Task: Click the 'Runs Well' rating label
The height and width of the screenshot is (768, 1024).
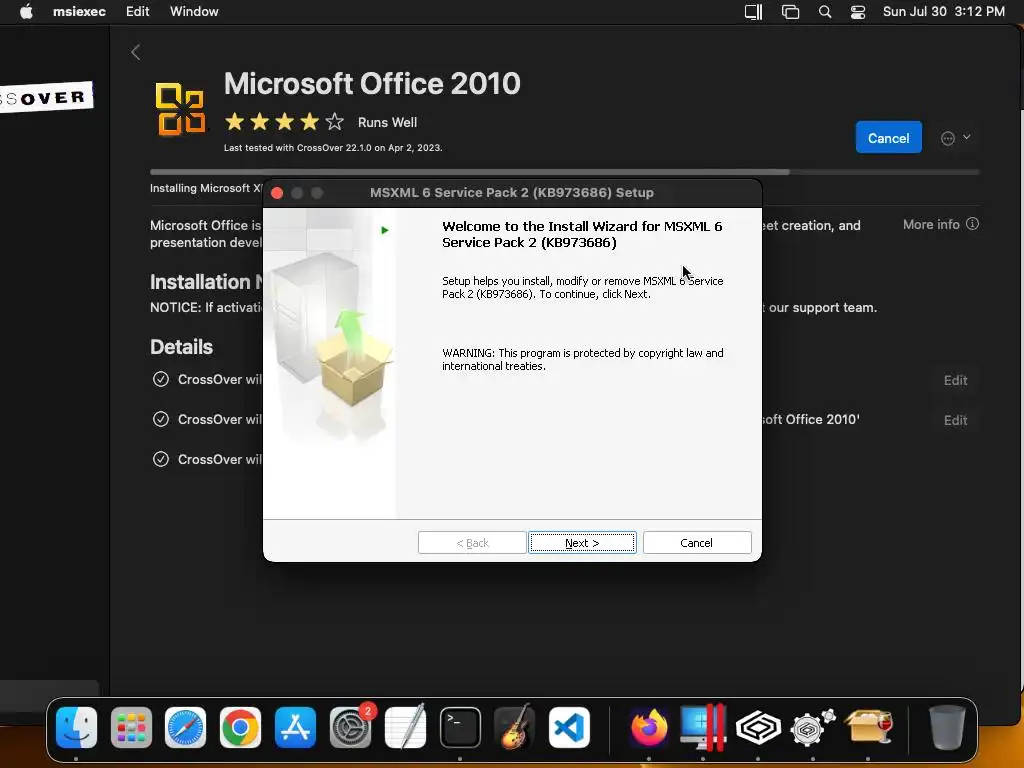Action: tap(387, 123)
